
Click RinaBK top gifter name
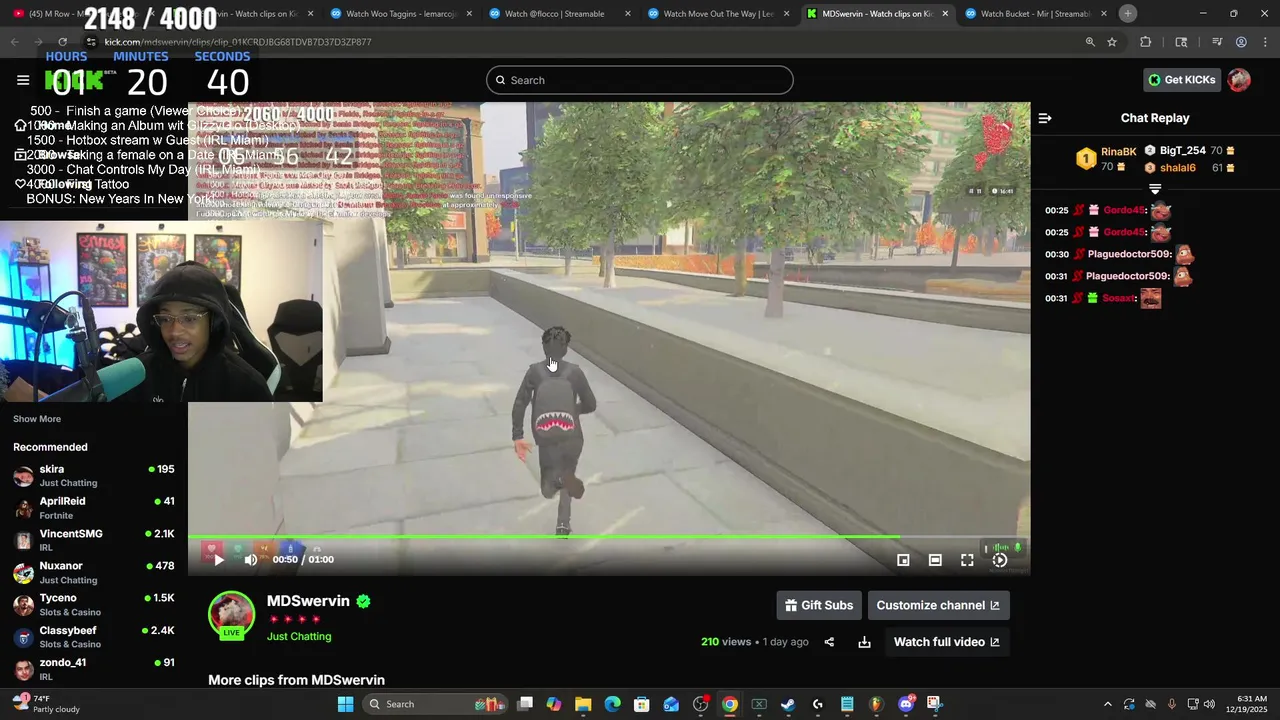[x=1118, y=152]
